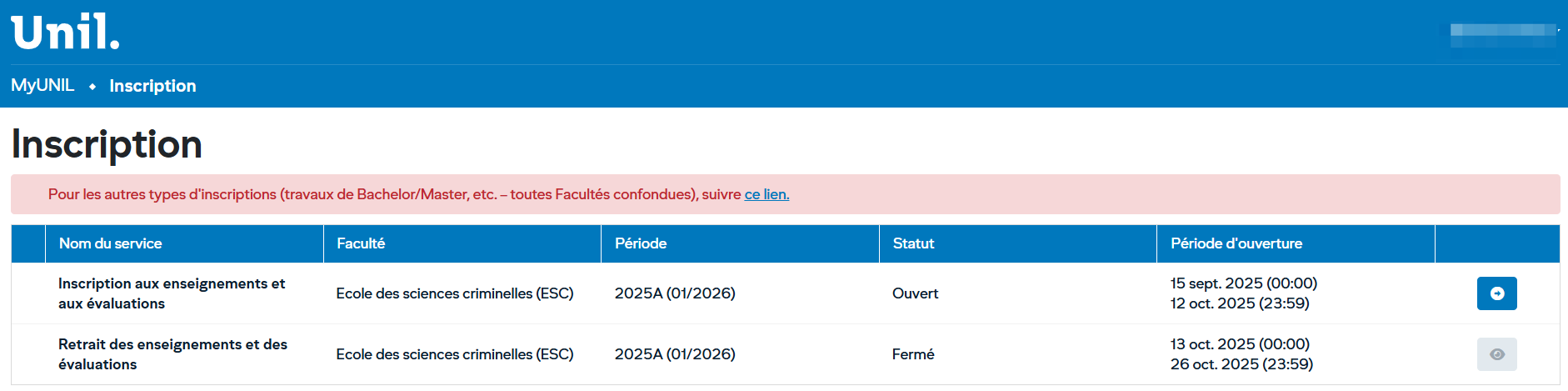The width and height of the screenshot is (1568, 391).
Task: Click the "15 sept. 2025 (00:00)" opening date
Action: coord(1243,283)
